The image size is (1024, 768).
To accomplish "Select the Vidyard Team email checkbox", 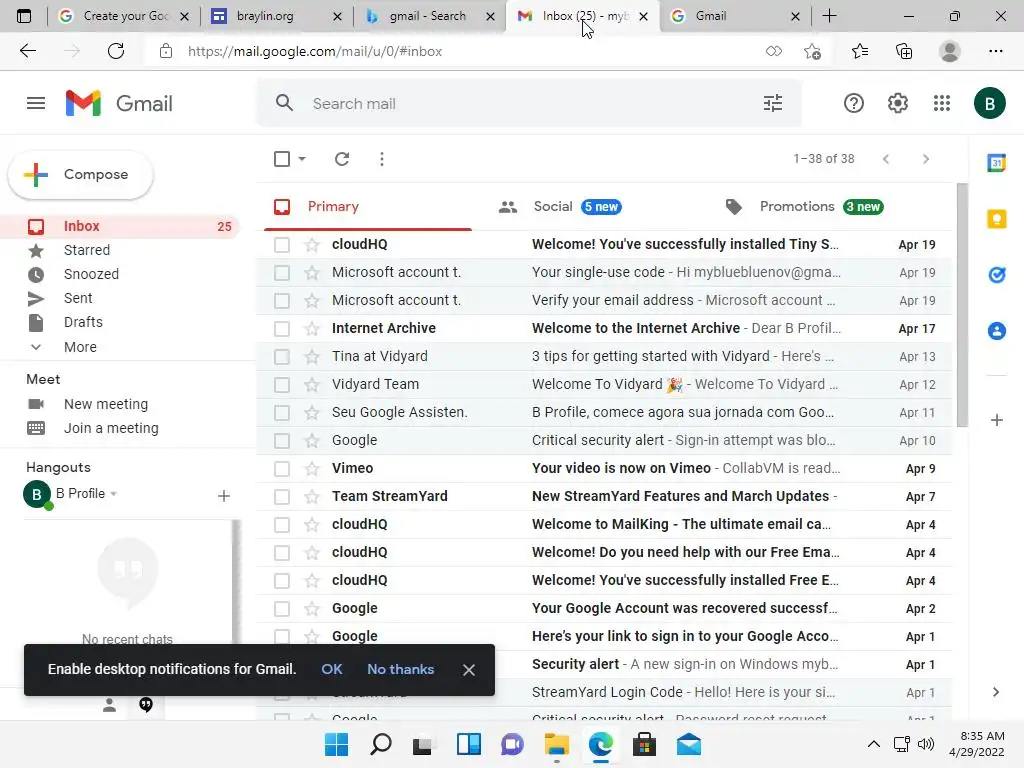I will coord(281,385).
